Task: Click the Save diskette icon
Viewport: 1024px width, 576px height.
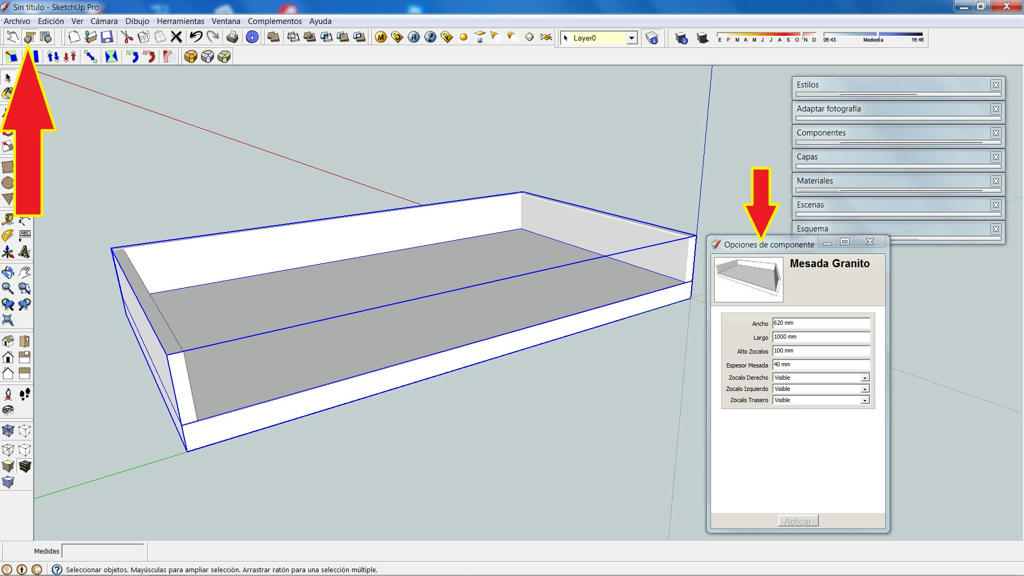Action: point(107,37)
